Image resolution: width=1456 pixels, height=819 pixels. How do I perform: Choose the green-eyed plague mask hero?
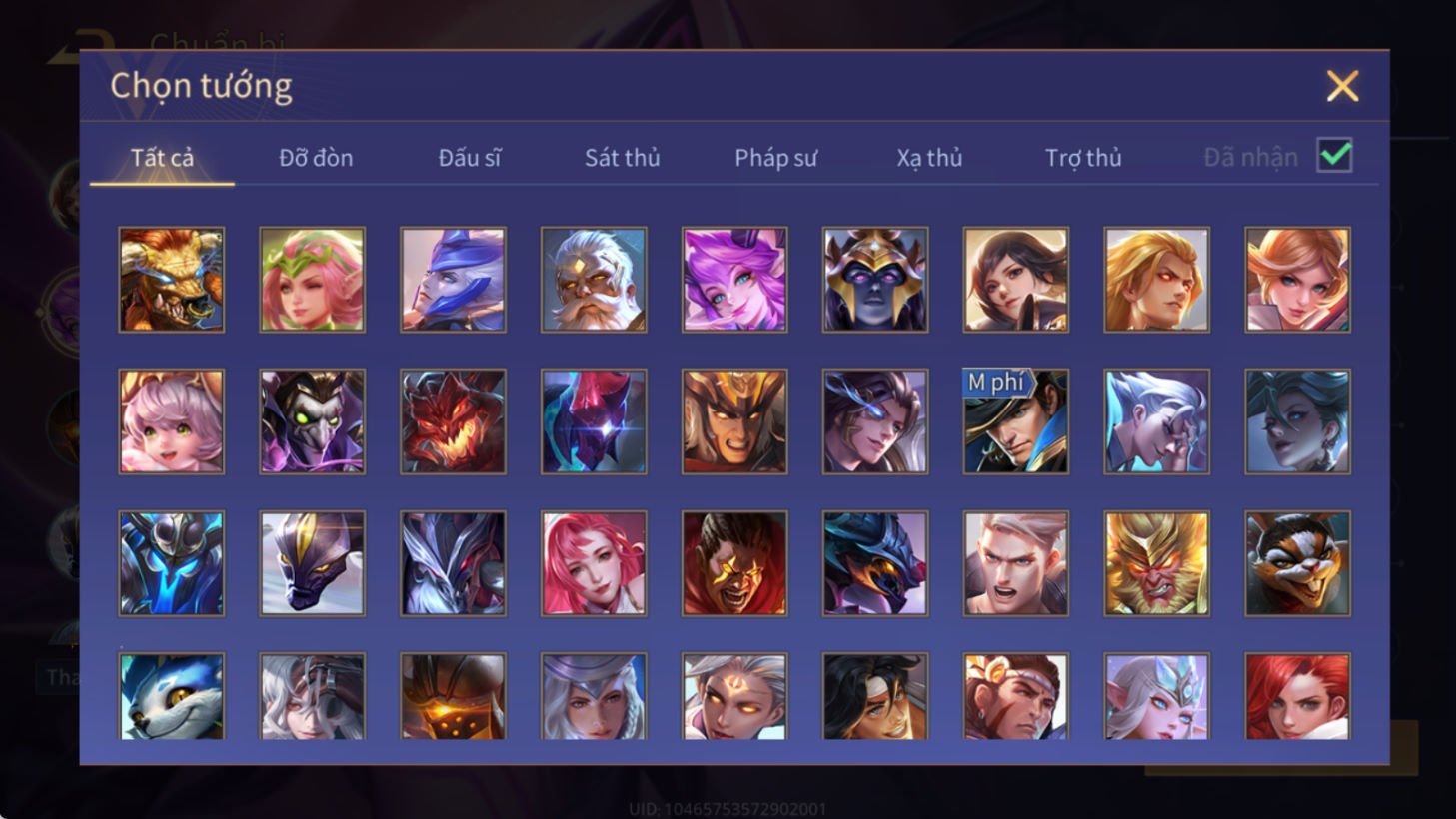click(312, 421)
